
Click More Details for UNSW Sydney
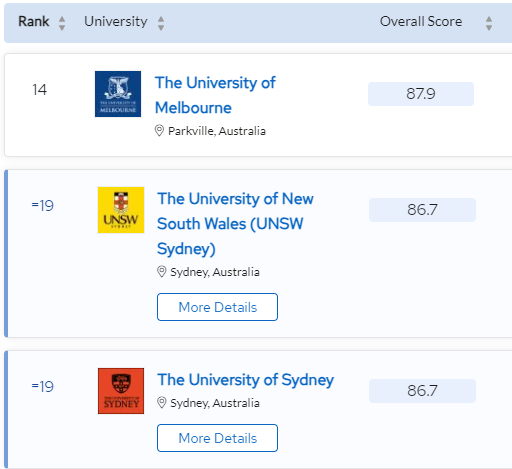[217, 307]
